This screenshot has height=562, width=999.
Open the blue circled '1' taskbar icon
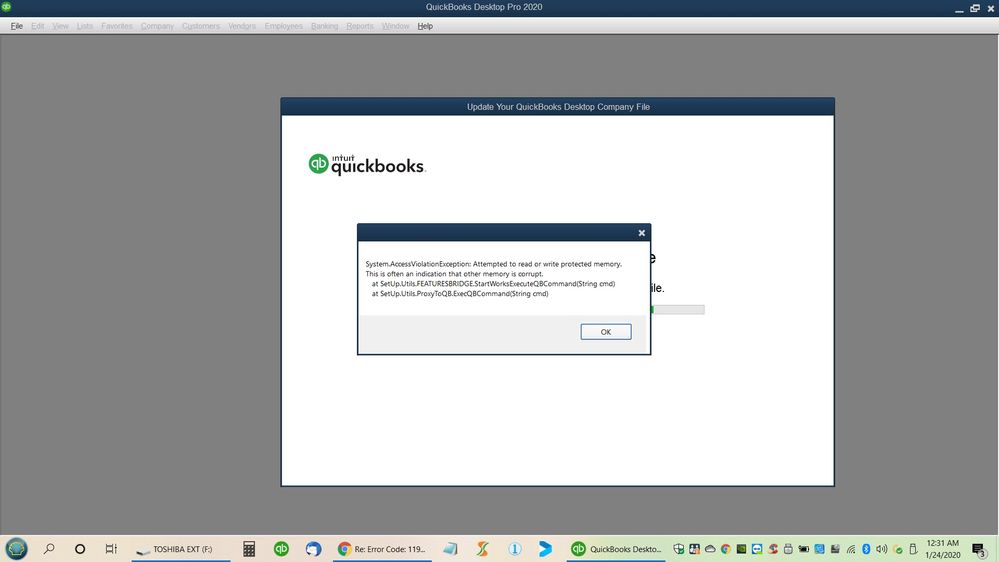pos(515,549)
